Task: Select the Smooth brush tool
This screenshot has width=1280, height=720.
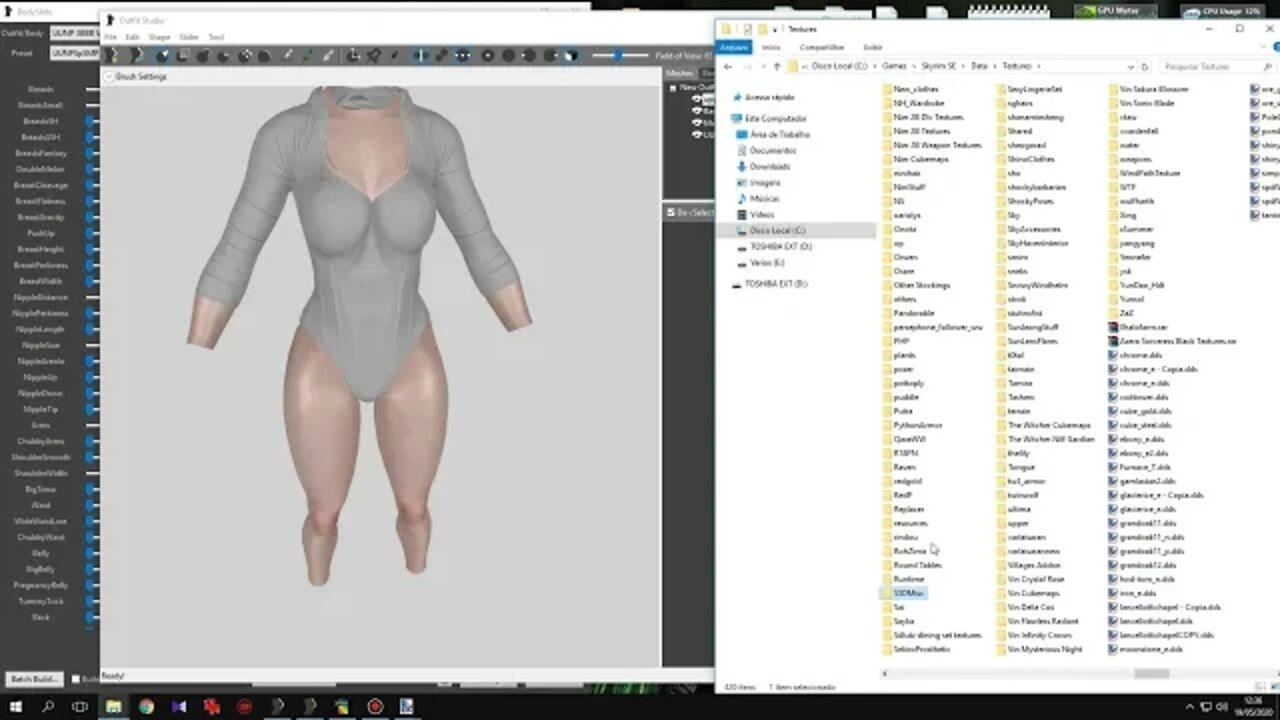Action: [265, 56]
